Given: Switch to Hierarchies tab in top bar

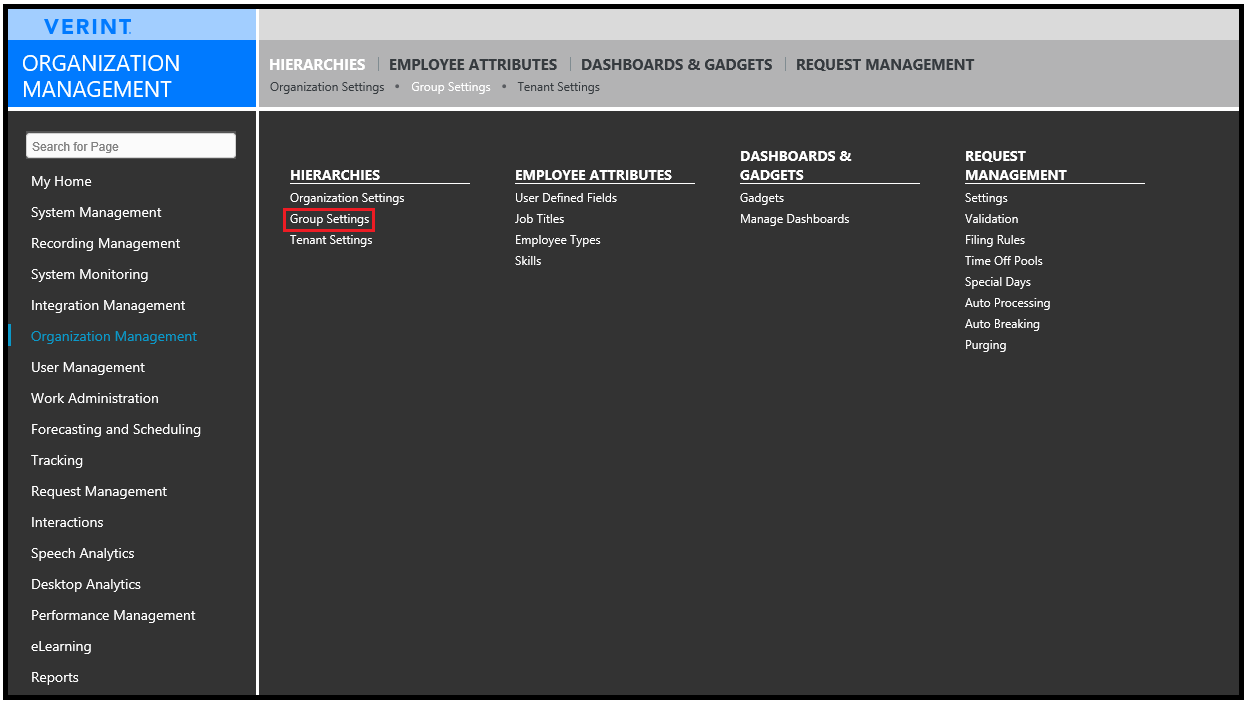Looking at the screenshot, I should pyautogui.click(x=317, y=64).
